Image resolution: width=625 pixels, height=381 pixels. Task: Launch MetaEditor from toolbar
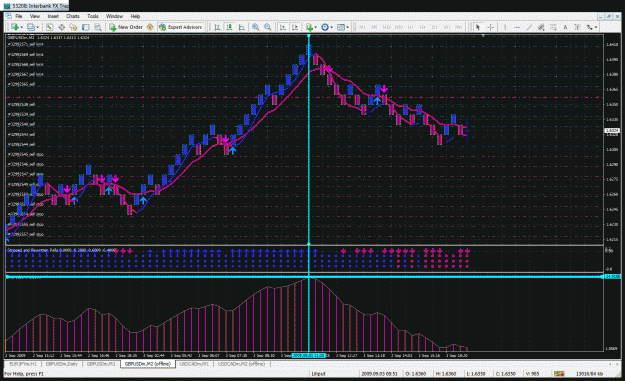click(x=150, y=27)
